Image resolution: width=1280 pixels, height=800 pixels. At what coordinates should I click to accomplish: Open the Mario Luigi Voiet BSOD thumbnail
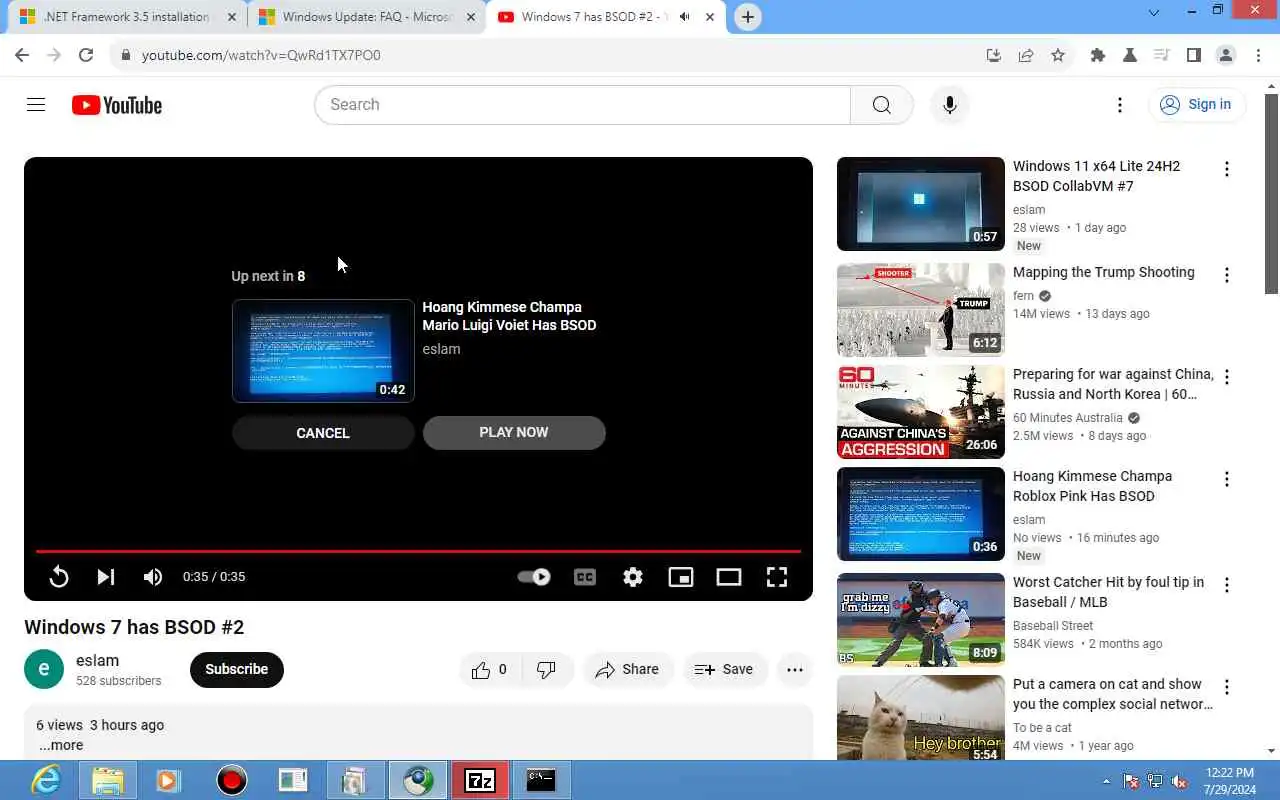pos(323,351)
